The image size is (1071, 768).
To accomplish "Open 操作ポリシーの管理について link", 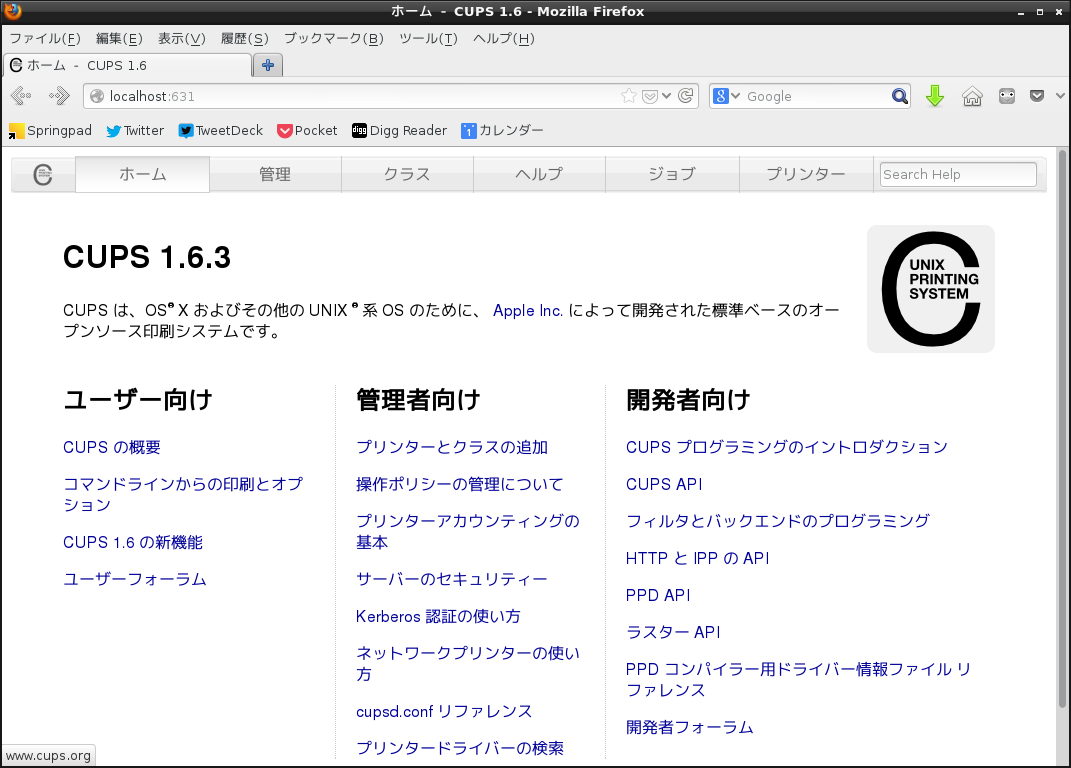I will [x=459, y=484].
